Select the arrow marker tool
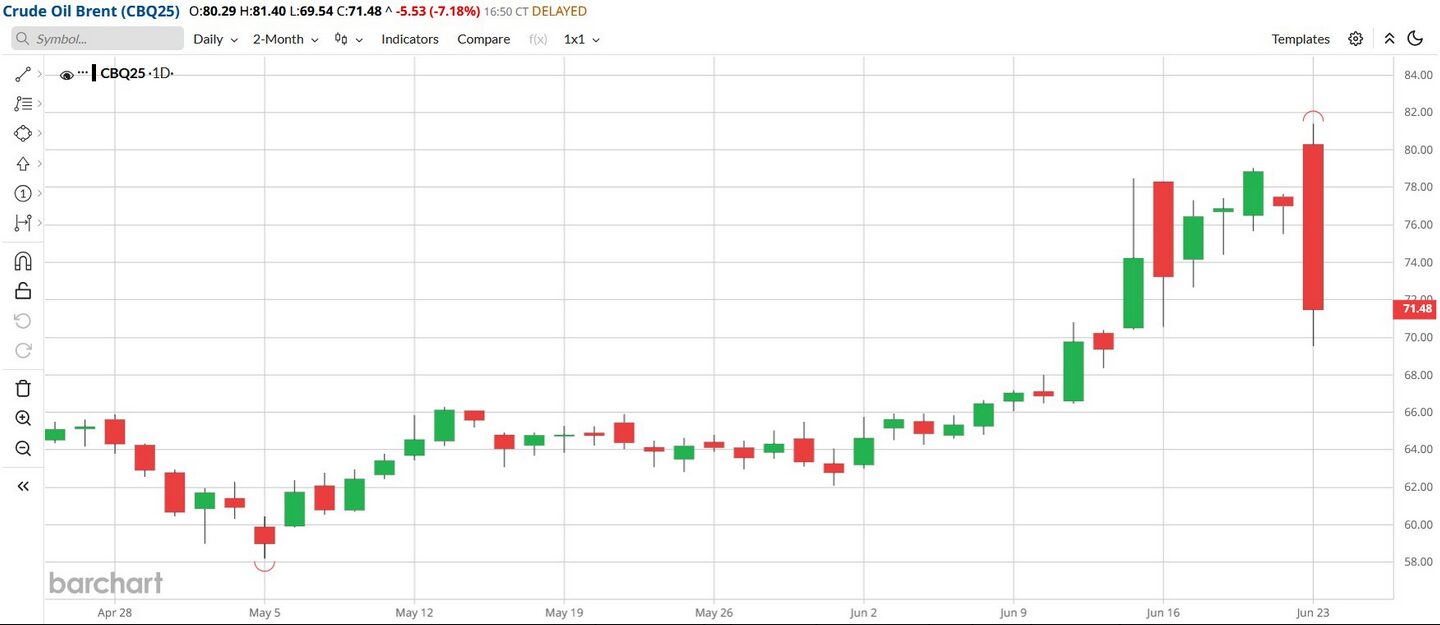The height and width of the screenshot is (625, 1440). (x=23, y=163)
